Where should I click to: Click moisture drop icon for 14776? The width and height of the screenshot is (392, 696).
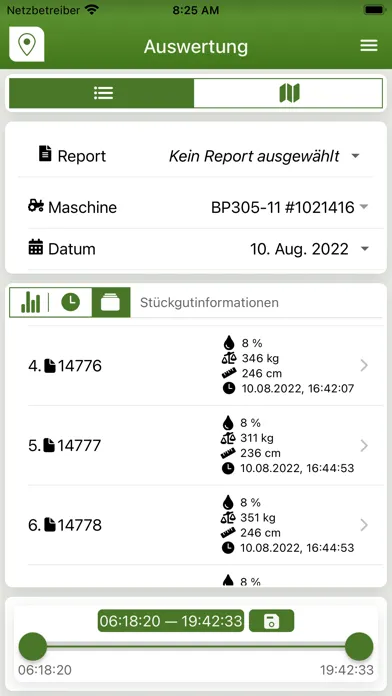click(x=229, y=343)
